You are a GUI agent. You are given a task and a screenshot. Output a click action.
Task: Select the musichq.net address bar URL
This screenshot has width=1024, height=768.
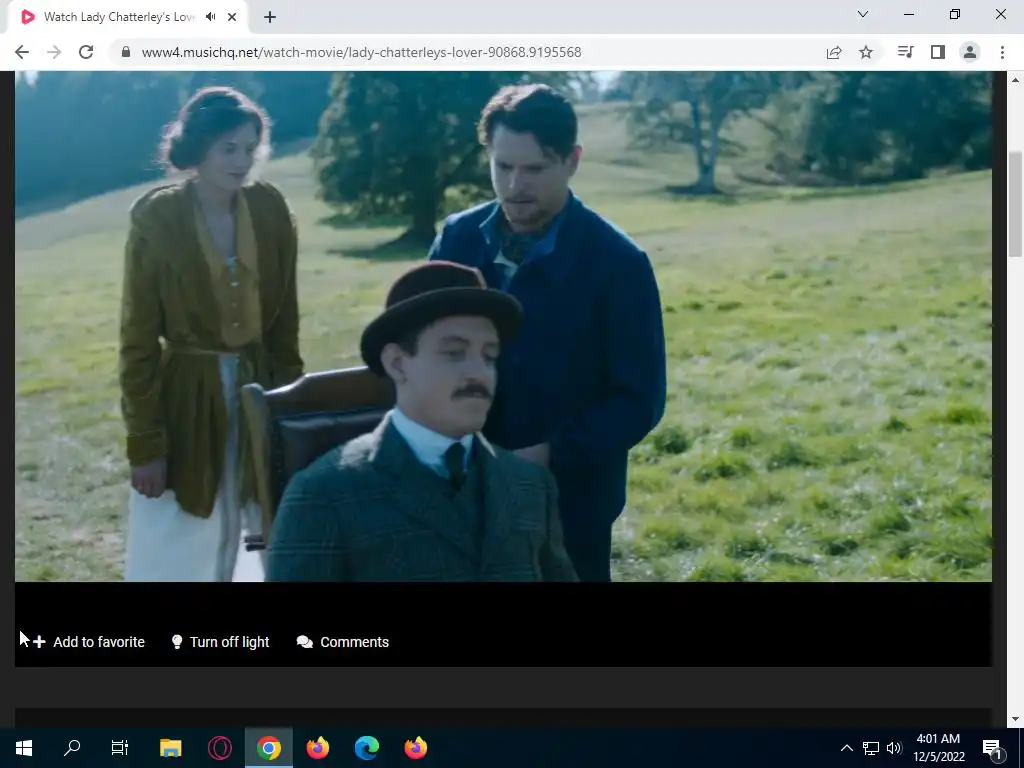(361, 52)
